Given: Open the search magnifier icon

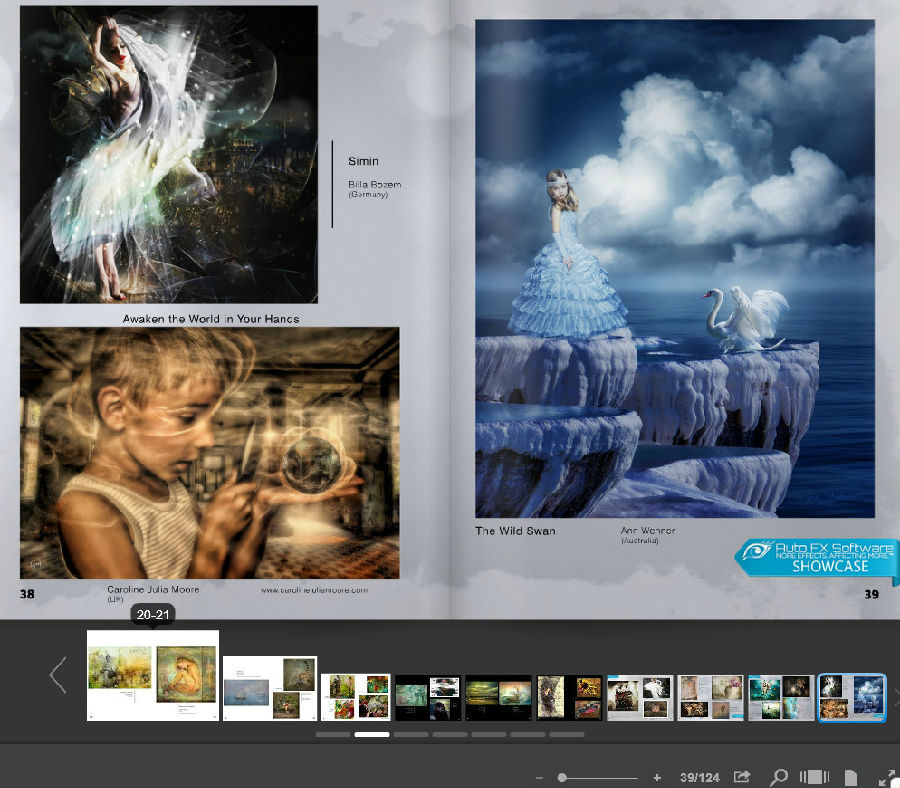Looking at the screenshot, I should (x=778, y=777).
